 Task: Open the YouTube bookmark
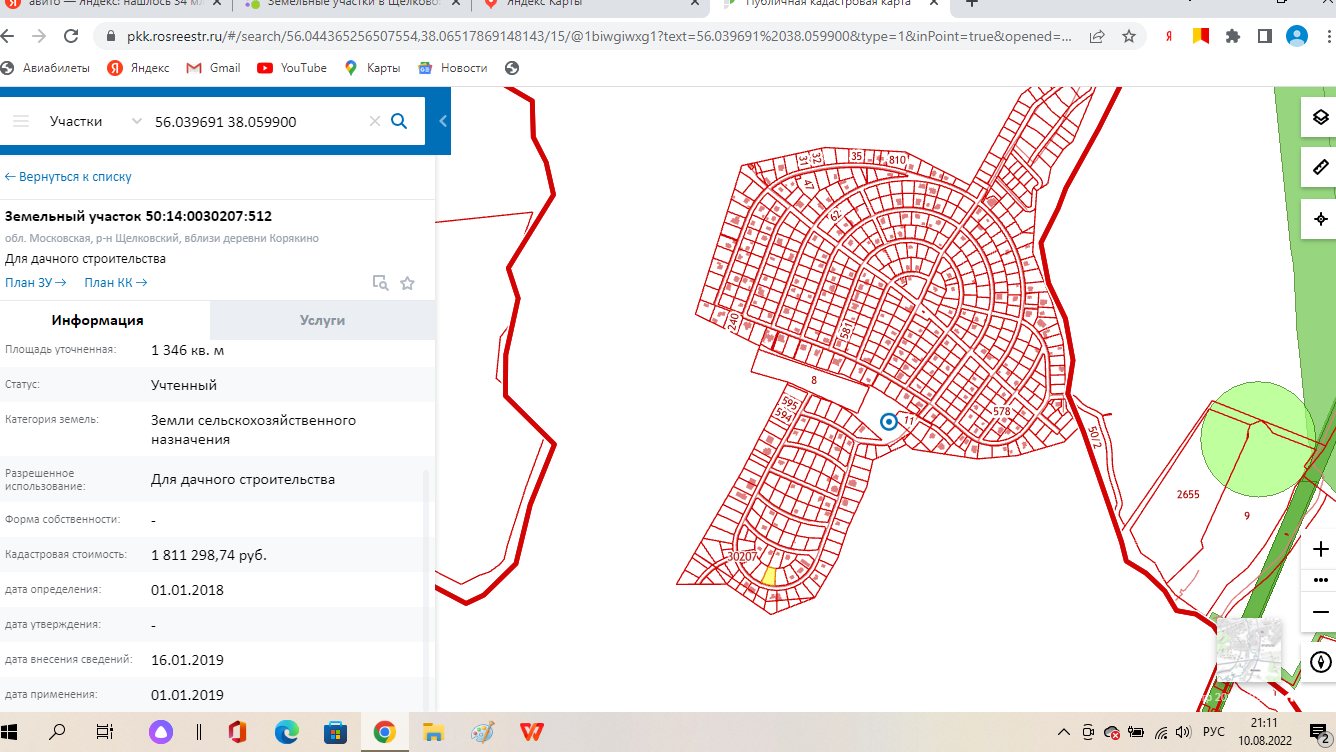tap(292, 68)
